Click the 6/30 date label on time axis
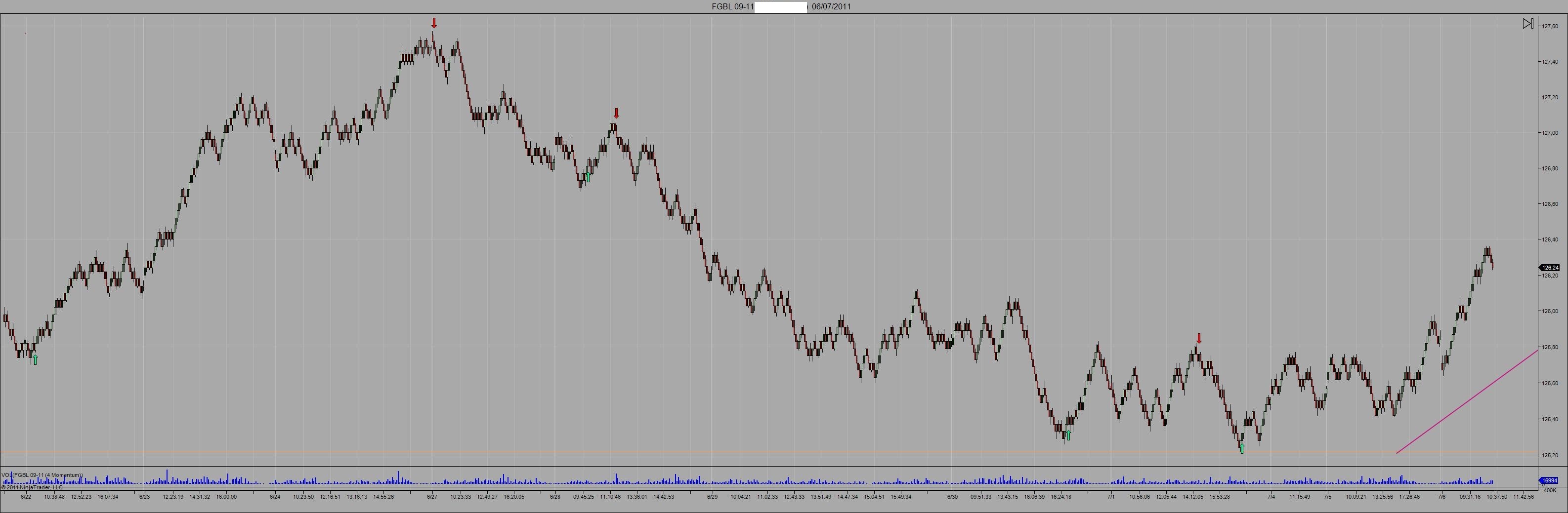This screenshot has height=513, width=1568. [953, 497]
